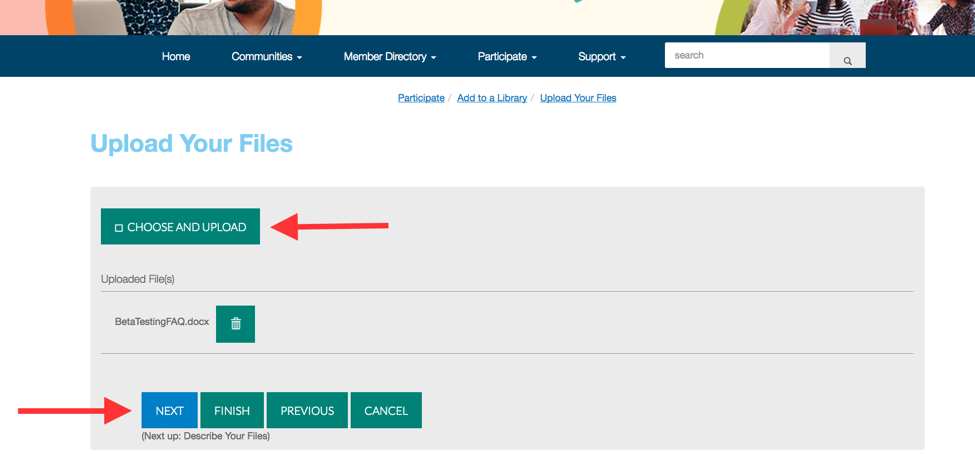Viewport: 975px width, 454px height.
Task: Open the Communities dropdown menu
Action: coord(267,57)
